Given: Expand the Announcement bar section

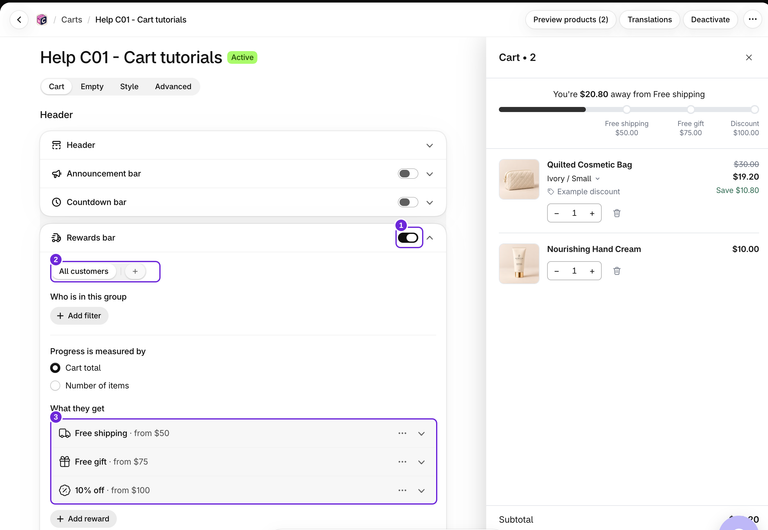Looking at the screenshot, I should 430,174.
